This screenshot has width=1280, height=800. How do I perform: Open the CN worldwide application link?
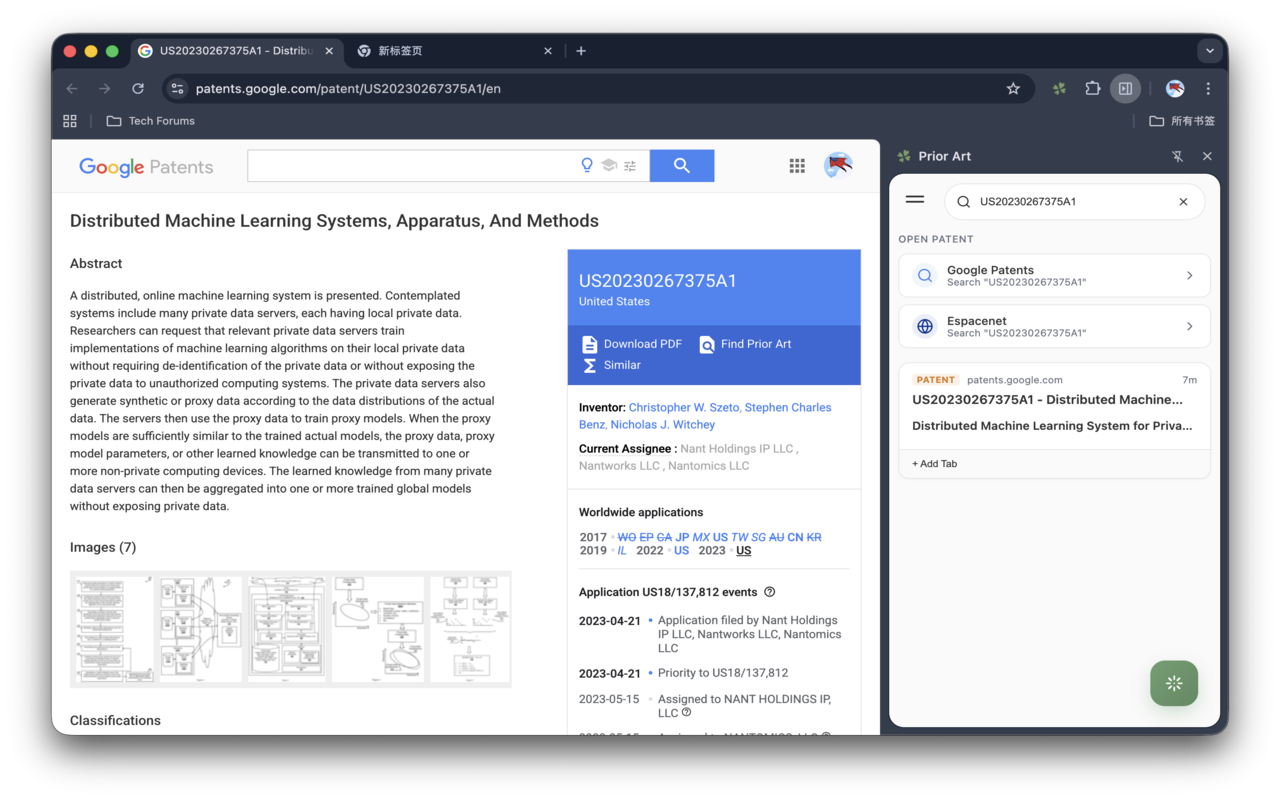tap(795, 537)
